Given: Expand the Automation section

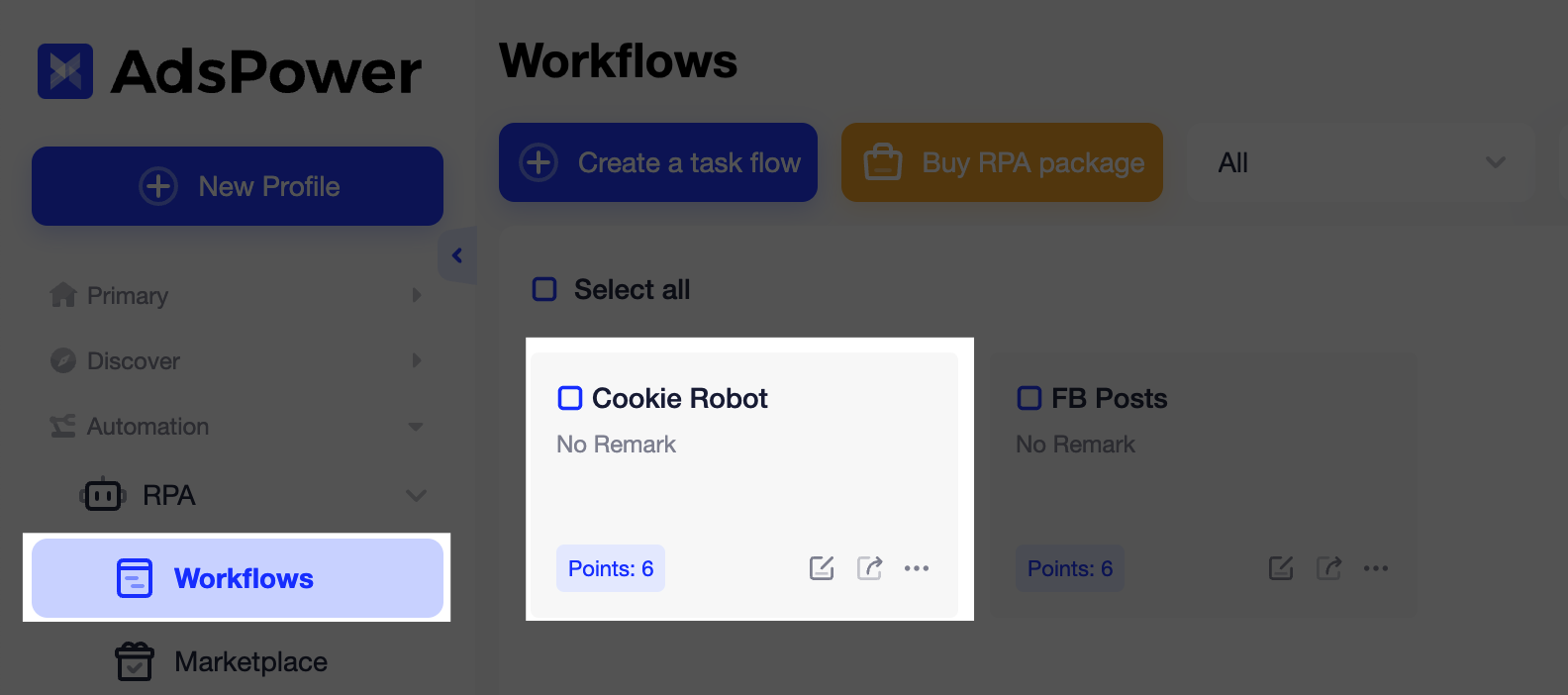Looking at the screenshot, I should click(x=415, y=427).
